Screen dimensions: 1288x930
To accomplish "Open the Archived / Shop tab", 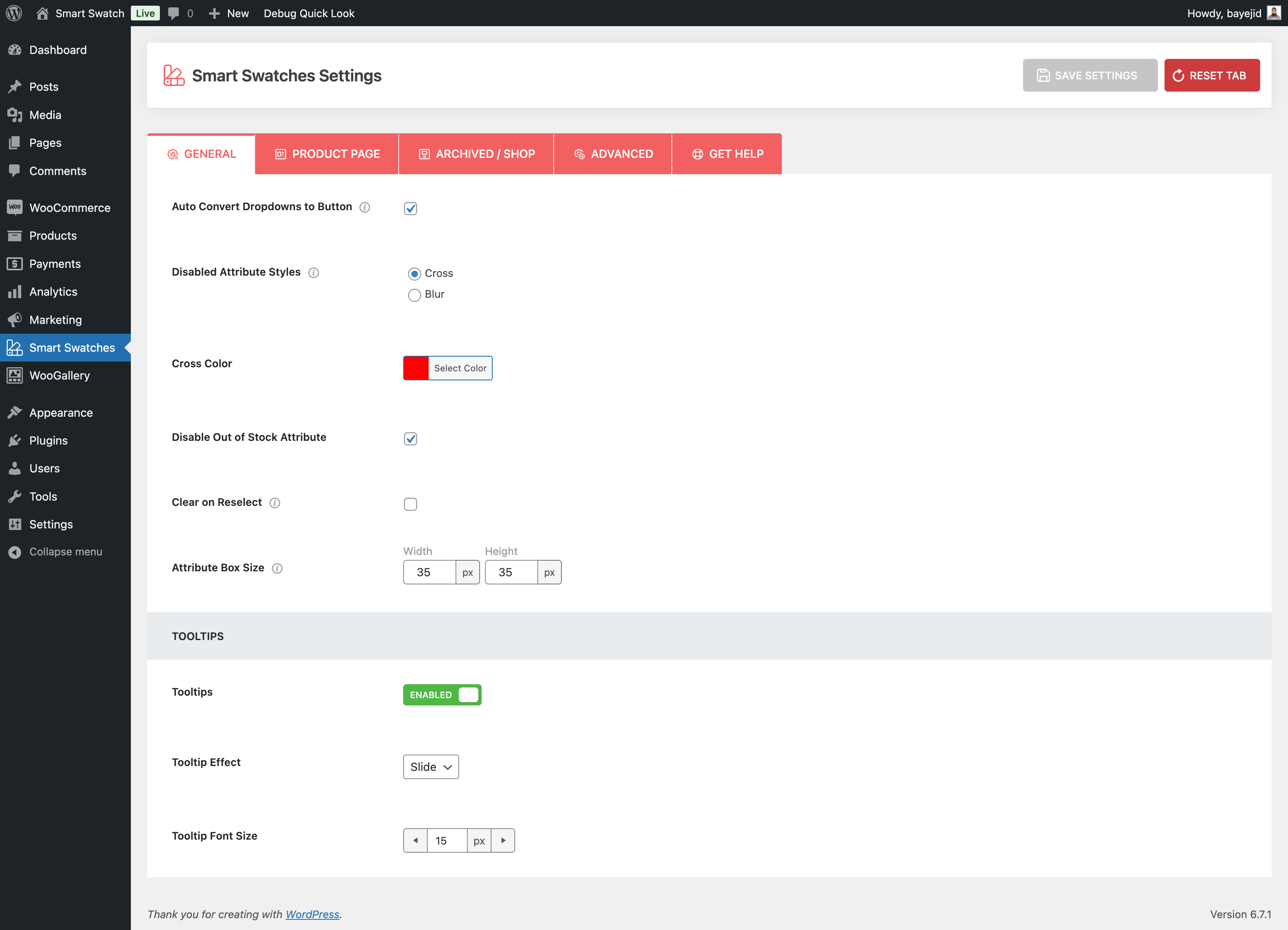I will 476,154.
